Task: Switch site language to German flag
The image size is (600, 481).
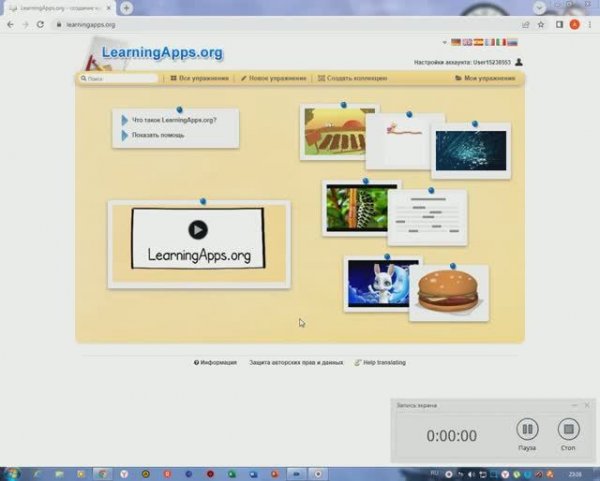Action: click(456, 42)
